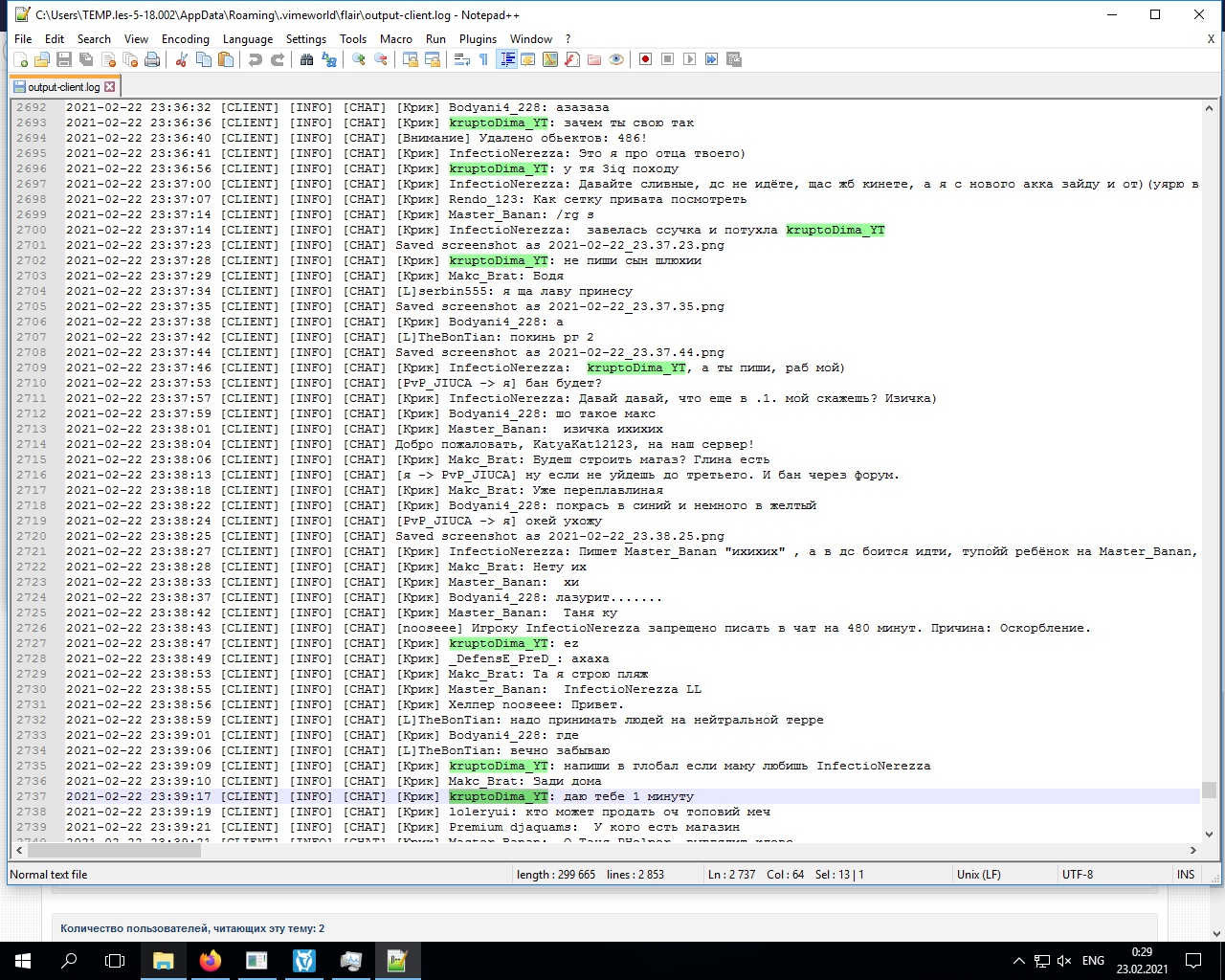
Task: Click line number 2716 in the margin
Action: click(x=32, y=475)
